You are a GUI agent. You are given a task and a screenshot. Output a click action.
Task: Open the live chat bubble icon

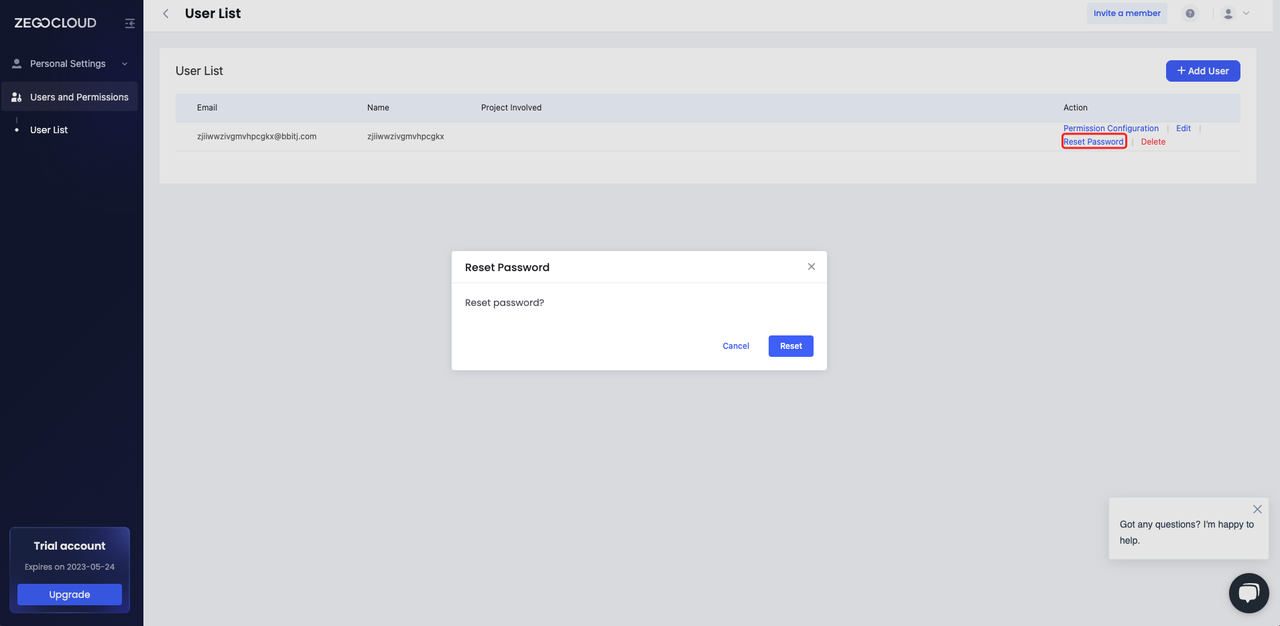tap(1248, 593)
